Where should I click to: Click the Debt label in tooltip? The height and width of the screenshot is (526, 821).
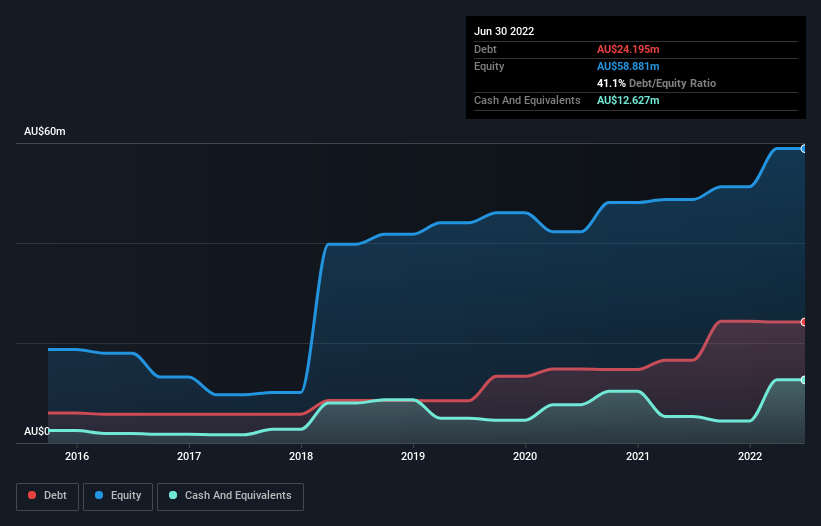click(485, 49)
